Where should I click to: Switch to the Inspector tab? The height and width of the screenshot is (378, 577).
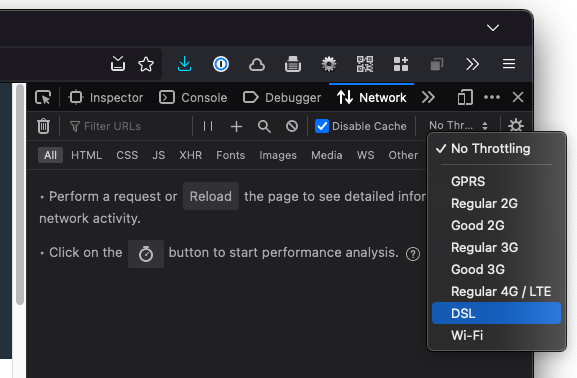(106, 98)
